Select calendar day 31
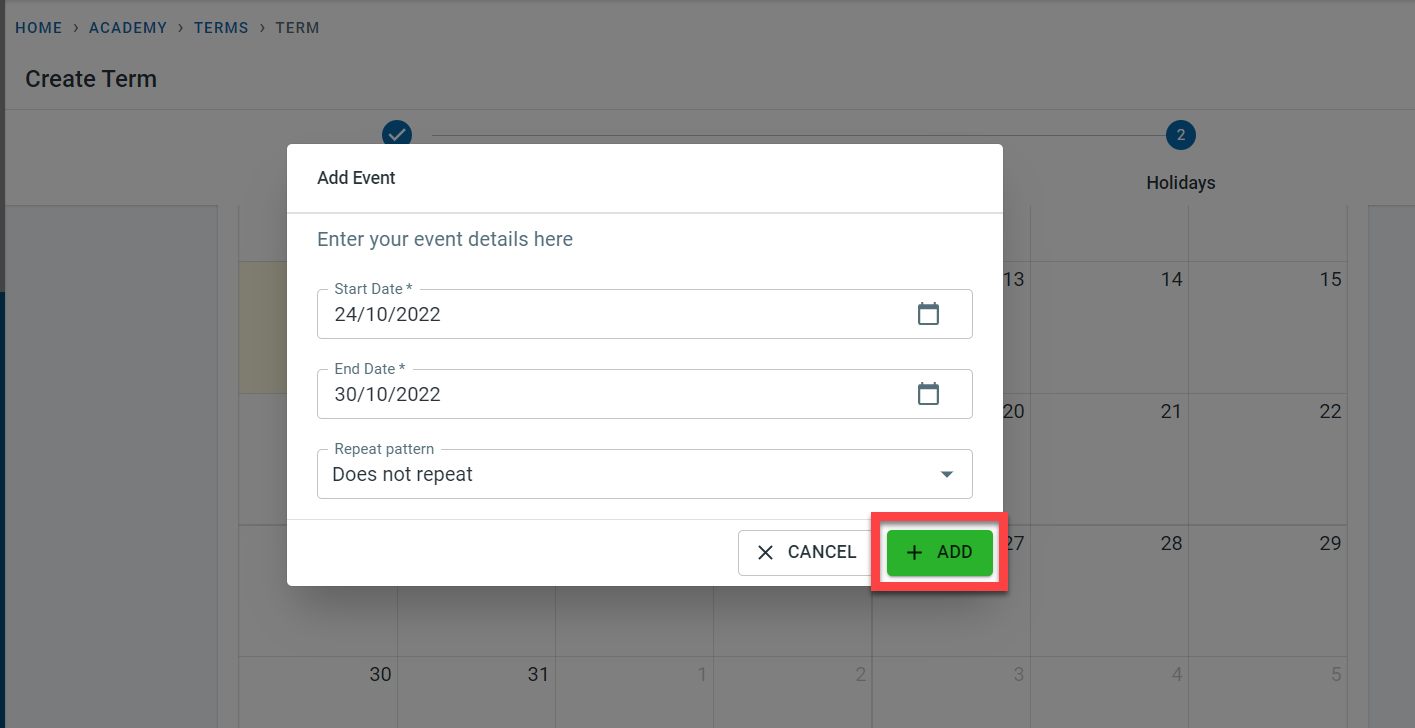Image resolution: width=1415 pixels, height=728 pixels. click(538, 675)
